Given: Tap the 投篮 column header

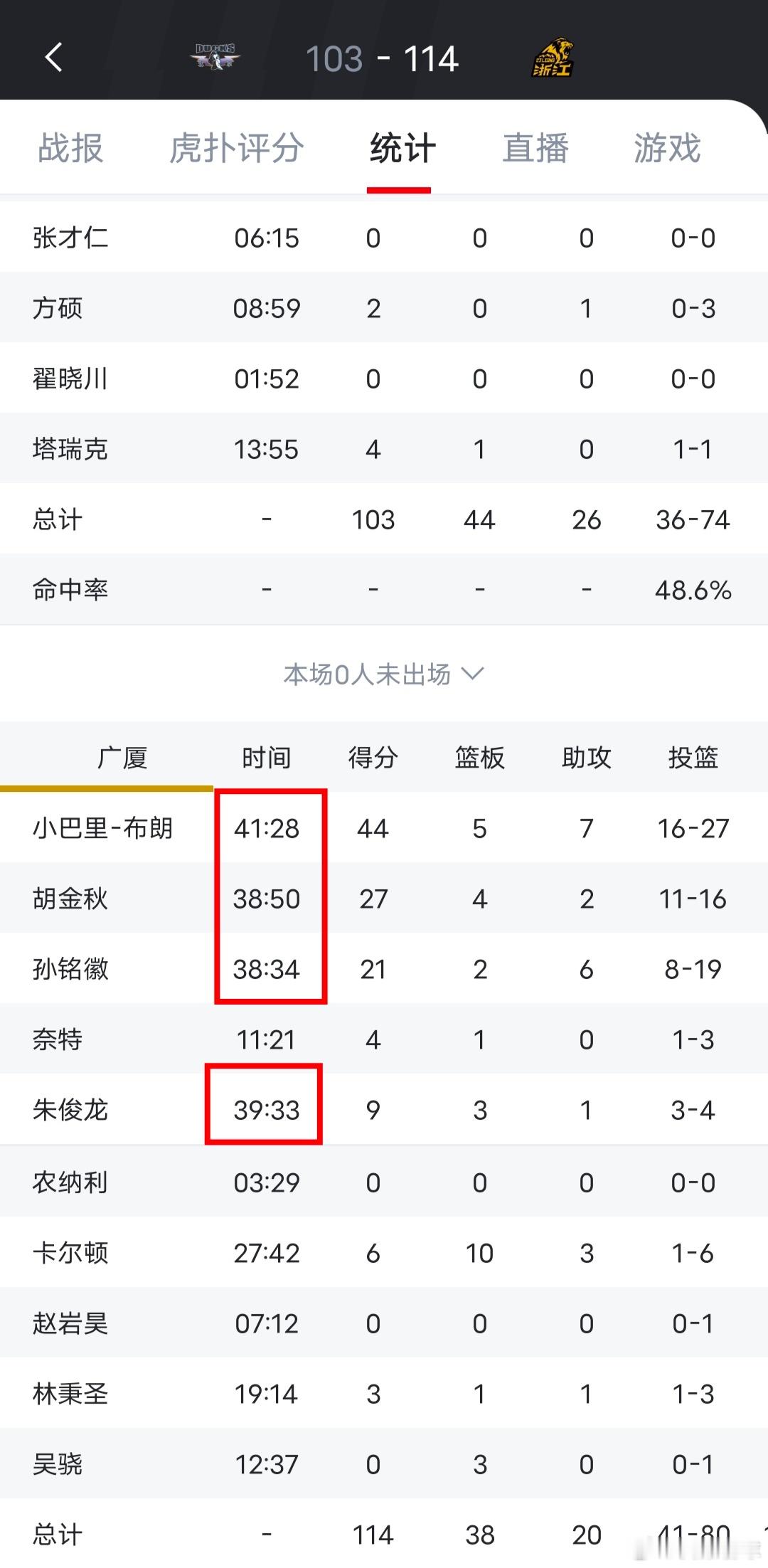Looking at the screenshot, I should click(693, 757).
